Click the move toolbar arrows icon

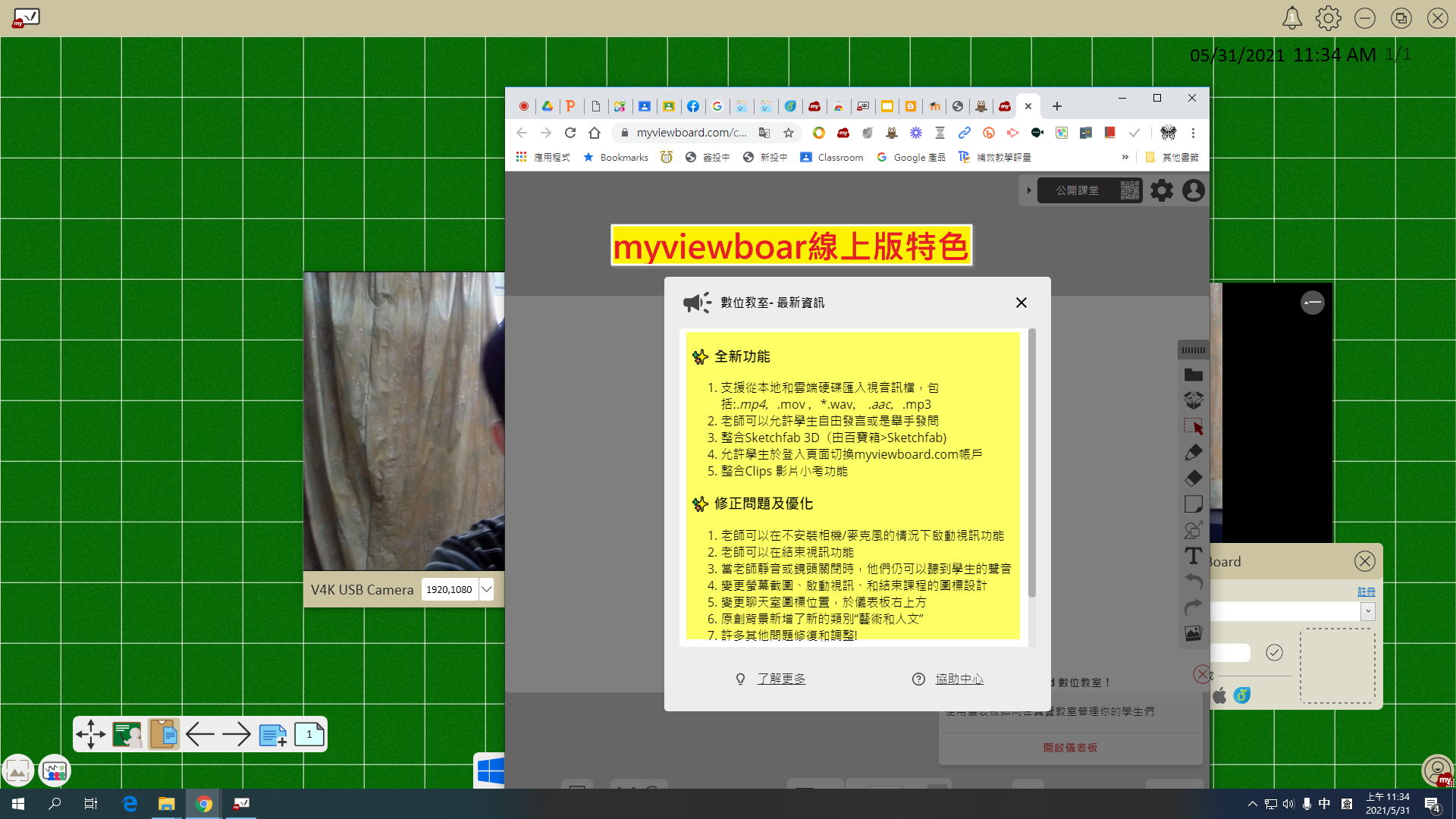[x=91, y=734]
